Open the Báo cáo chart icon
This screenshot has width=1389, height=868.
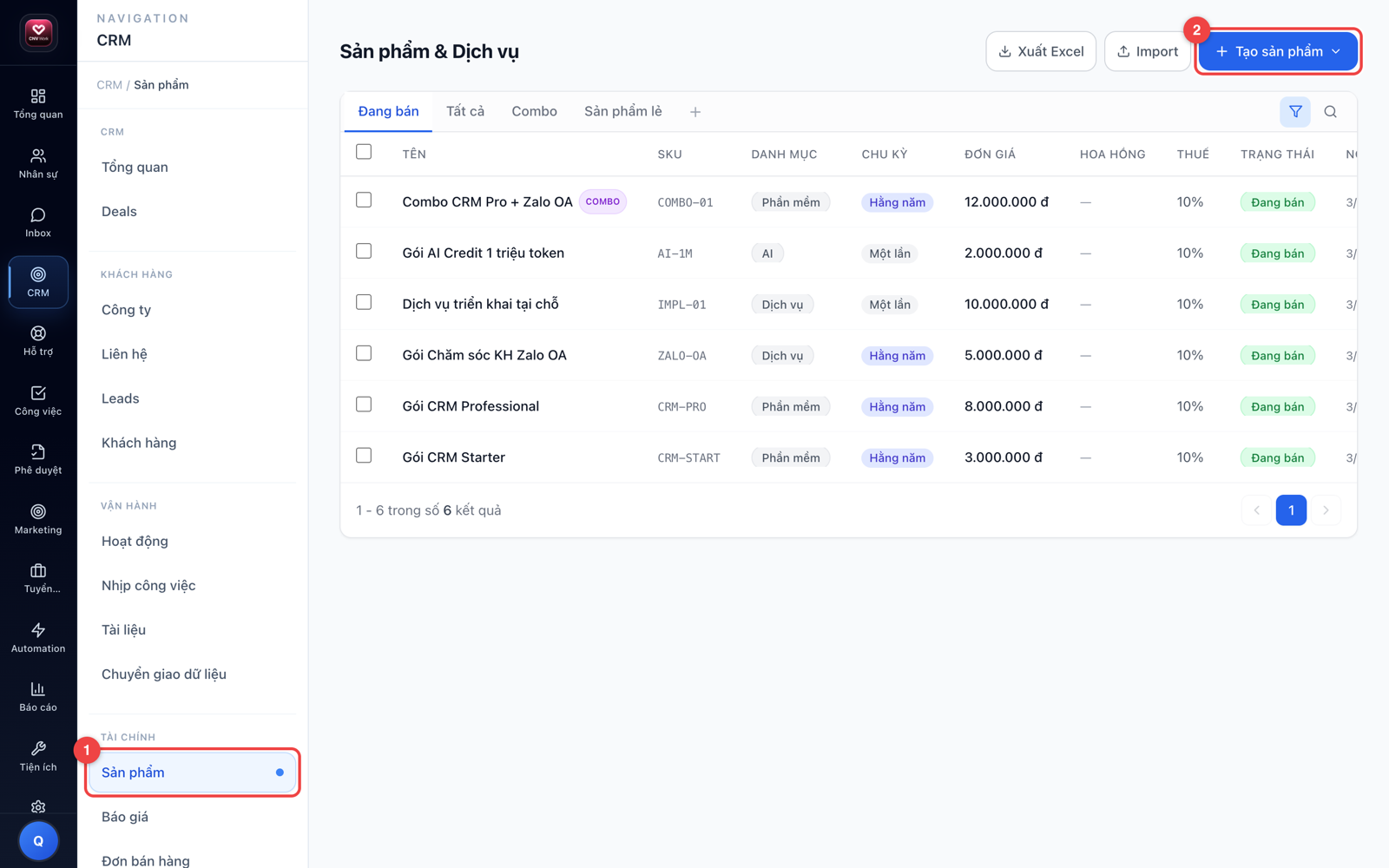tap(38, 697)
